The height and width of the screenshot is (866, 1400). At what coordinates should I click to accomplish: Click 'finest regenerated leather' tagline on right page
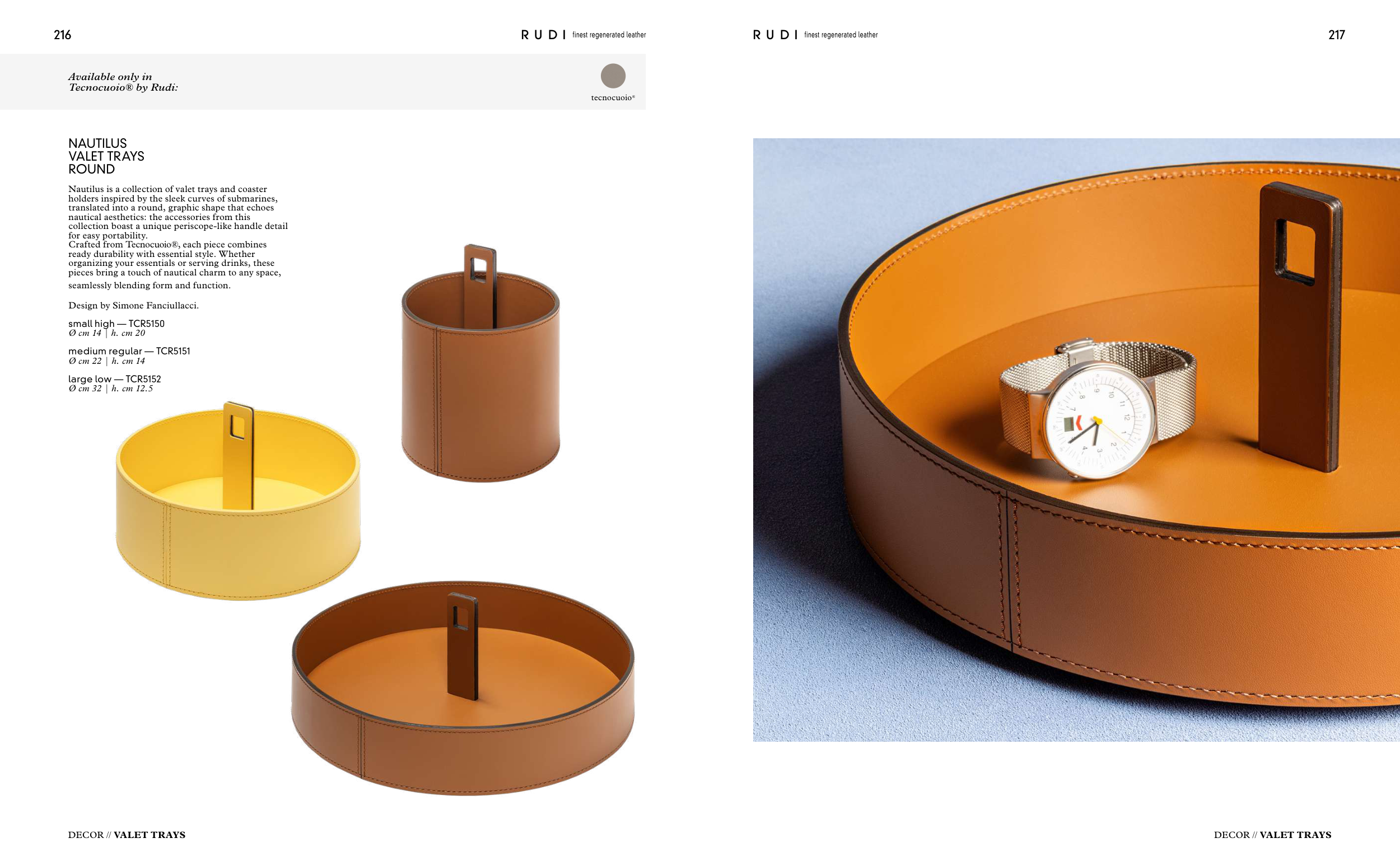(841, 35)
